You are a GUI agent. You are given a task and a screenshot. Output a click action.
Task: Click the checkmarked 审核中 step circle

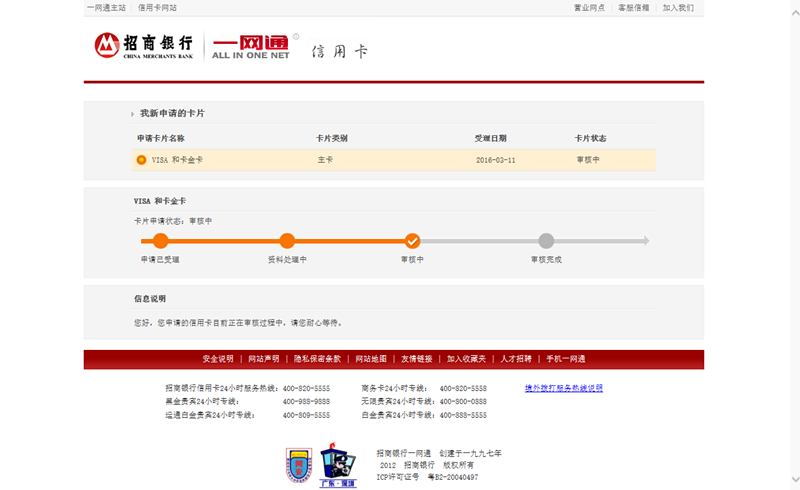click(412, 240)
